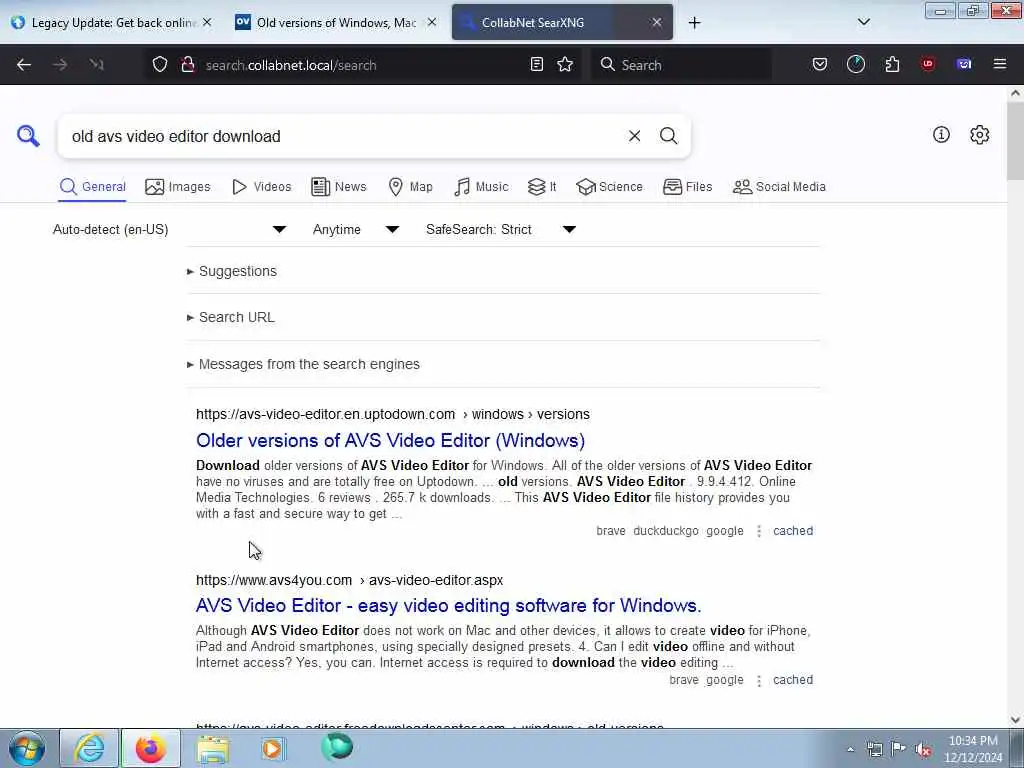The height and width of the screenshot is (768, 1024).
Task: Open the site security padlock info
Action: (188, 65)
